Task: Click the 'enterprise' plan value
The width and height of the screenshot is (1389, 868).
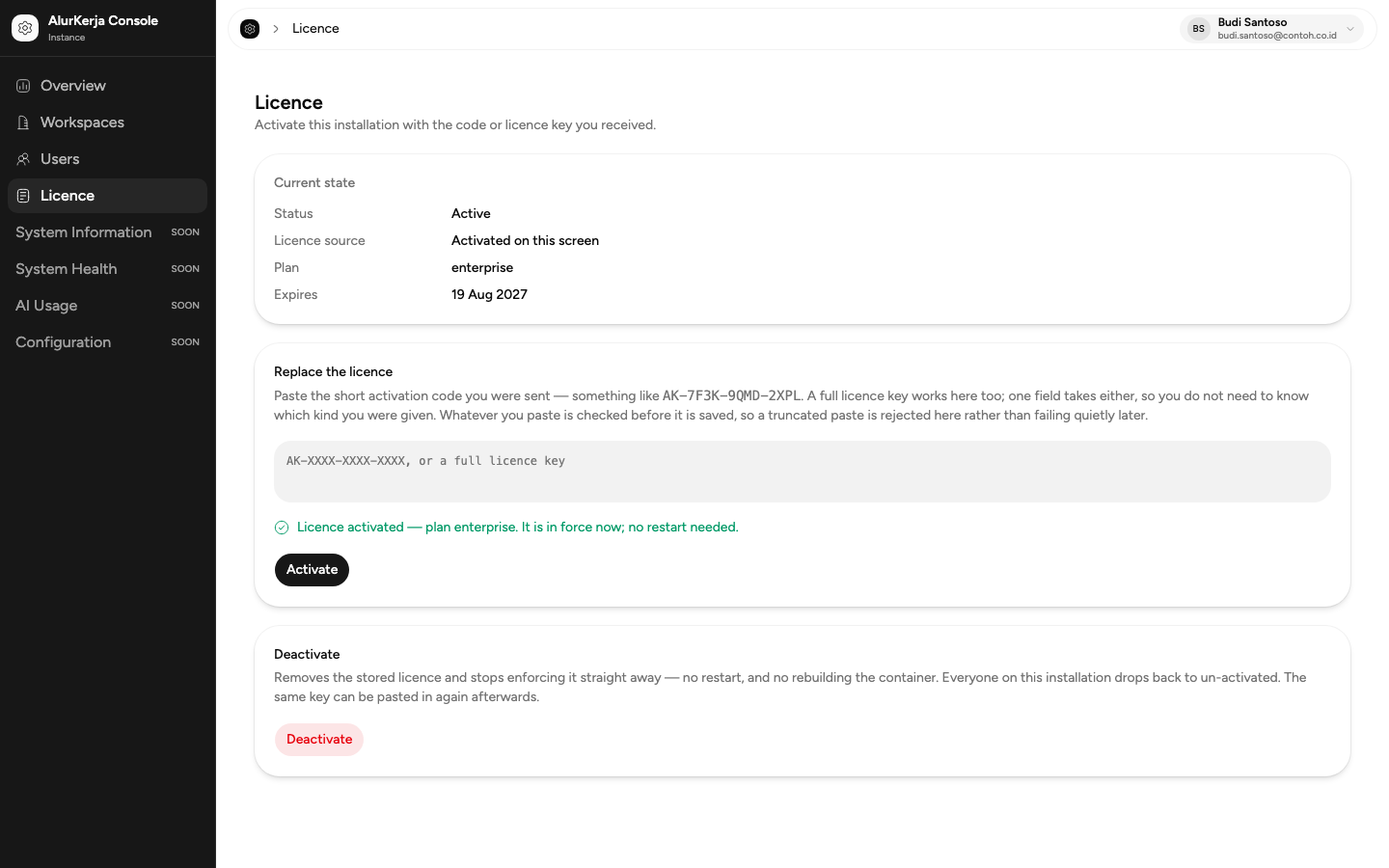Action: (x=482, y=268)
